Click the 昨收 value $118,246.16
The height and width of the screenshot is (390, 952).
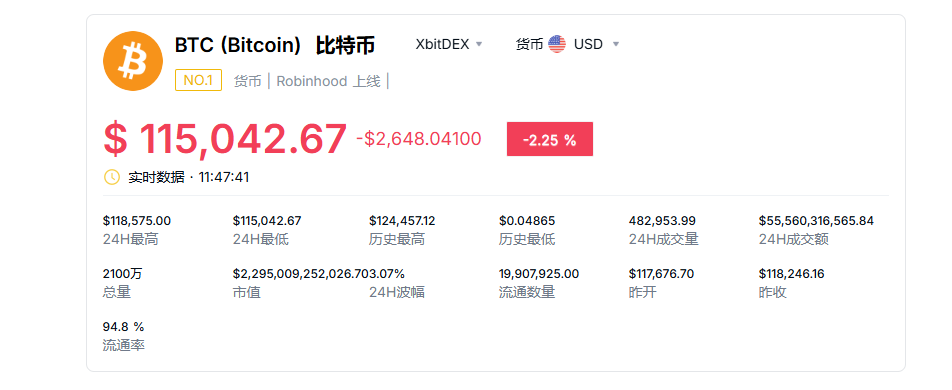point(792,274)
